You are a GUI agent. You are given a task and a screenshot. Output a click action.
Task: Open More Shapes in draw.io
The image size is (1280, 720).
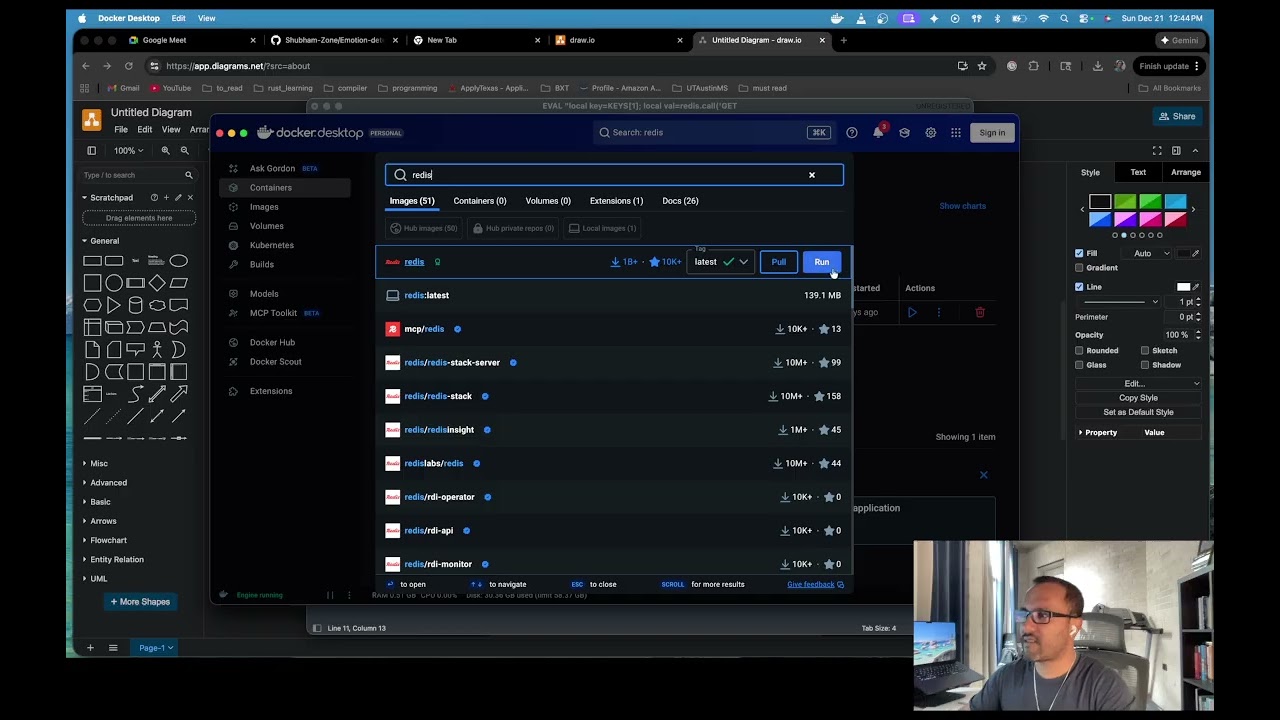tap(140, 602)
